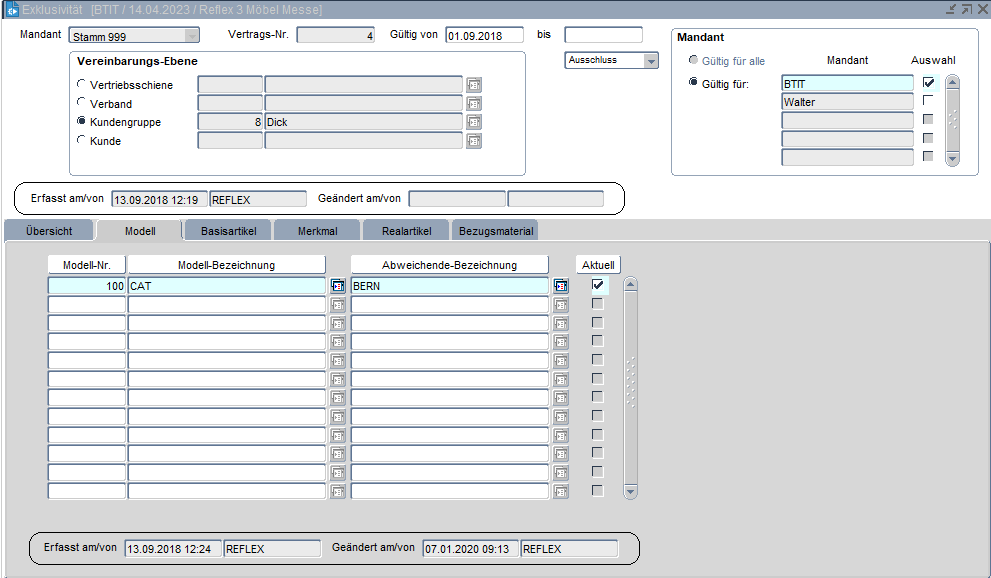Click lookup icon beside Abweichende-Bezeichnung BERN

(561, 286)
